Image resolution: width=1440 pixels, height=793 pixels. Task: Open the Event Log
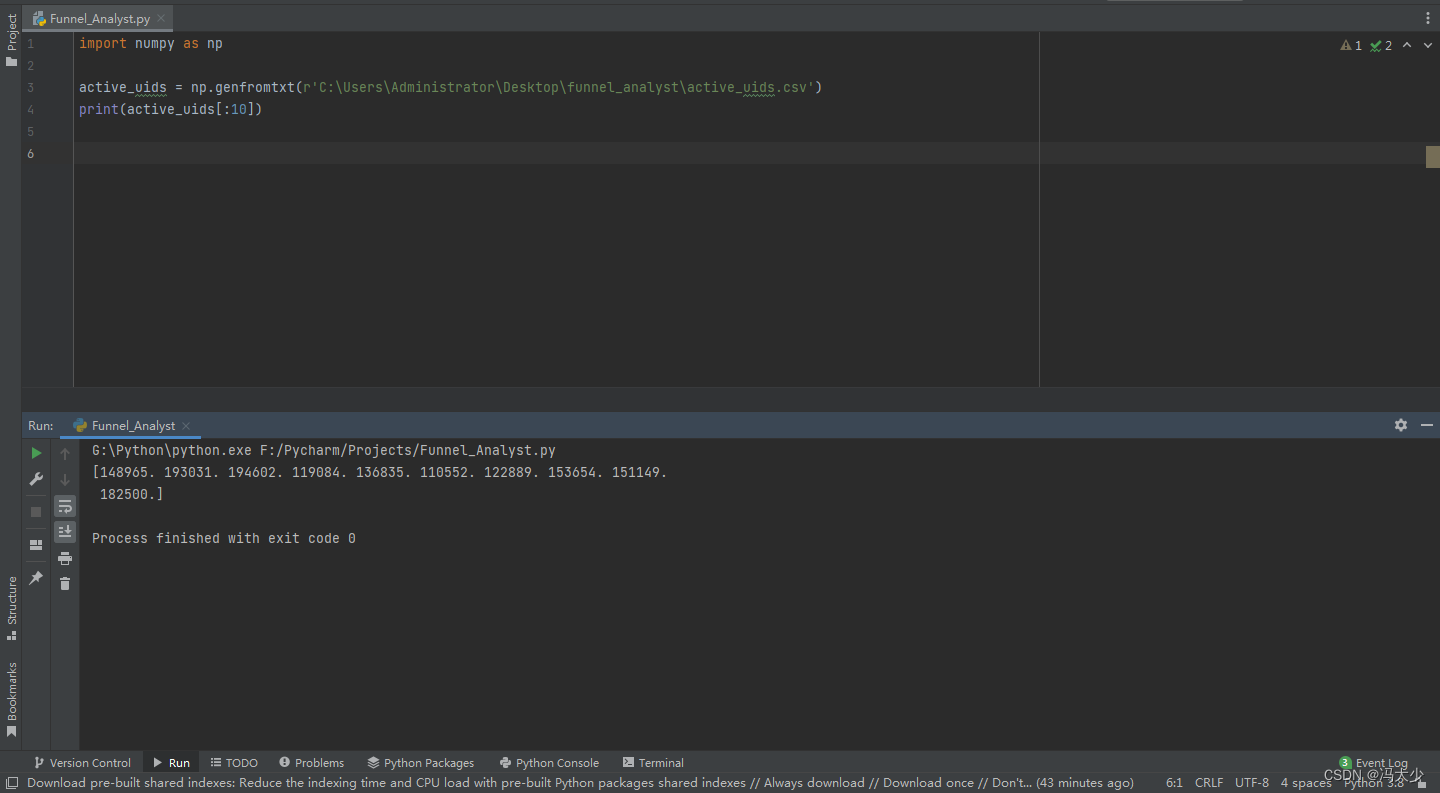1373,763
